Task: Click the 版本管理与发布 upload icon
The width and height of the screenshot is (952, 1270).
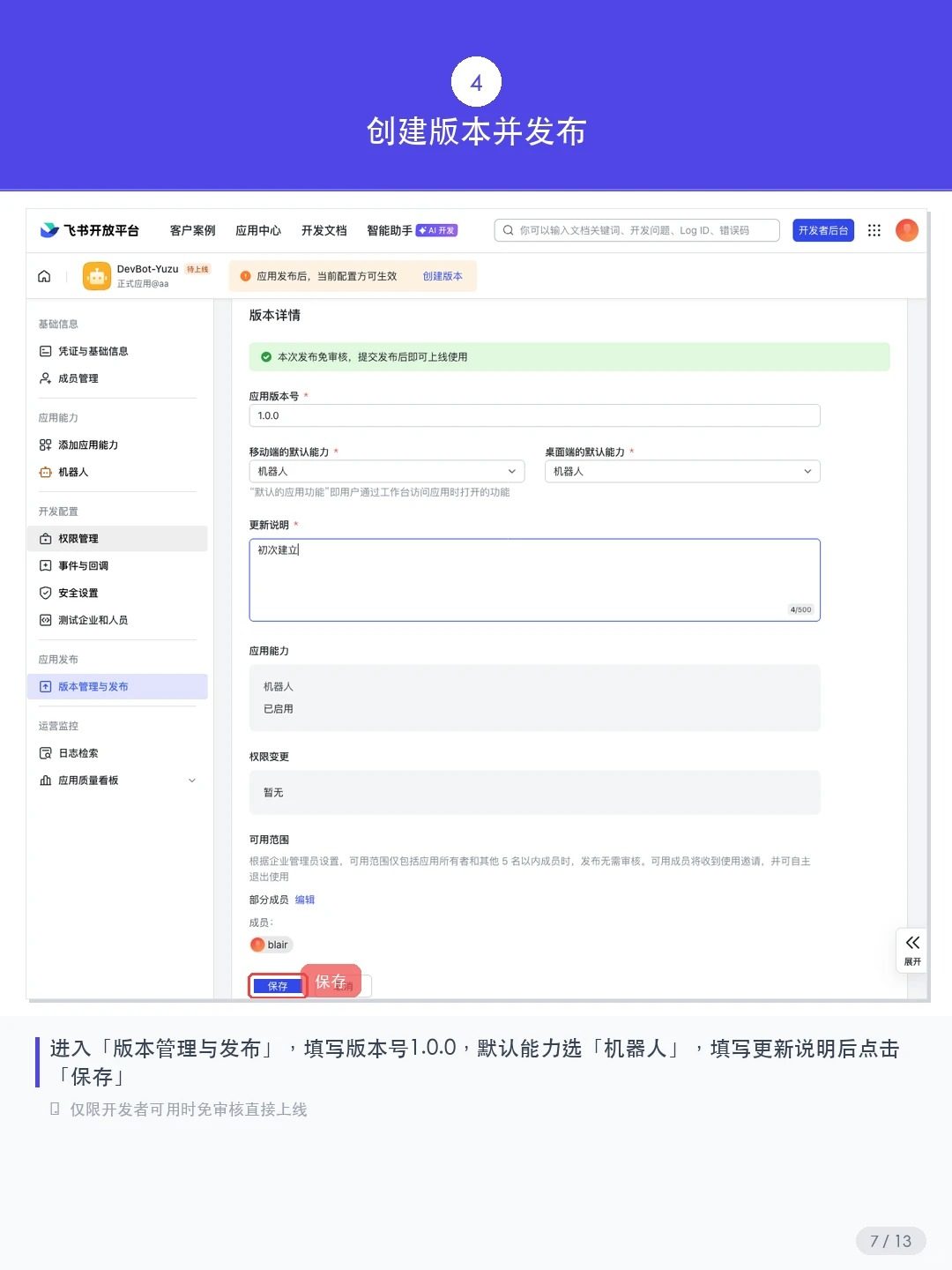Action: pyautogui.click(x=45, y=687)
